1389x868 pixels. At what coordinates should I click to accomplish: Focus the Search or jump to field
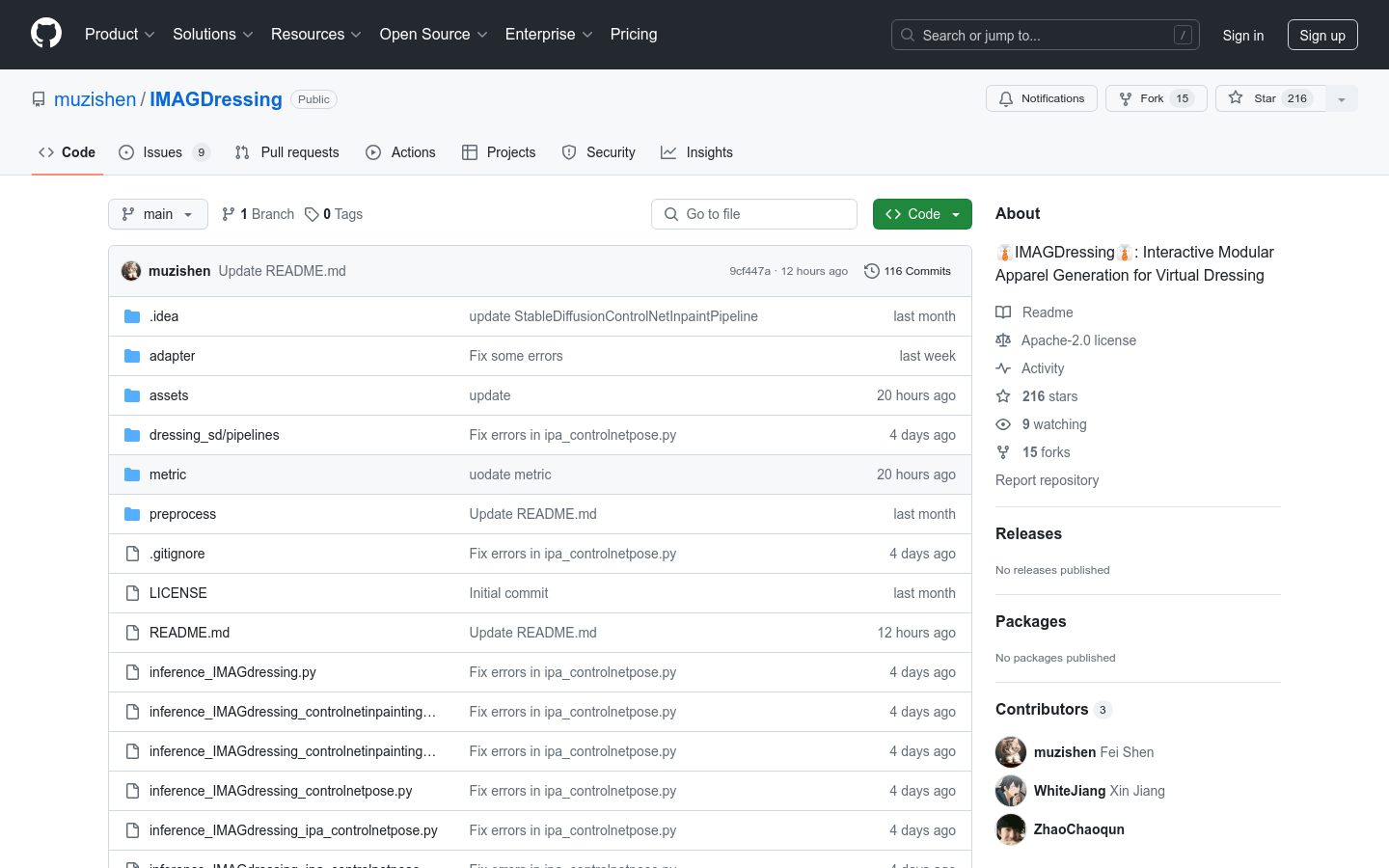(x=1046, y=35)
